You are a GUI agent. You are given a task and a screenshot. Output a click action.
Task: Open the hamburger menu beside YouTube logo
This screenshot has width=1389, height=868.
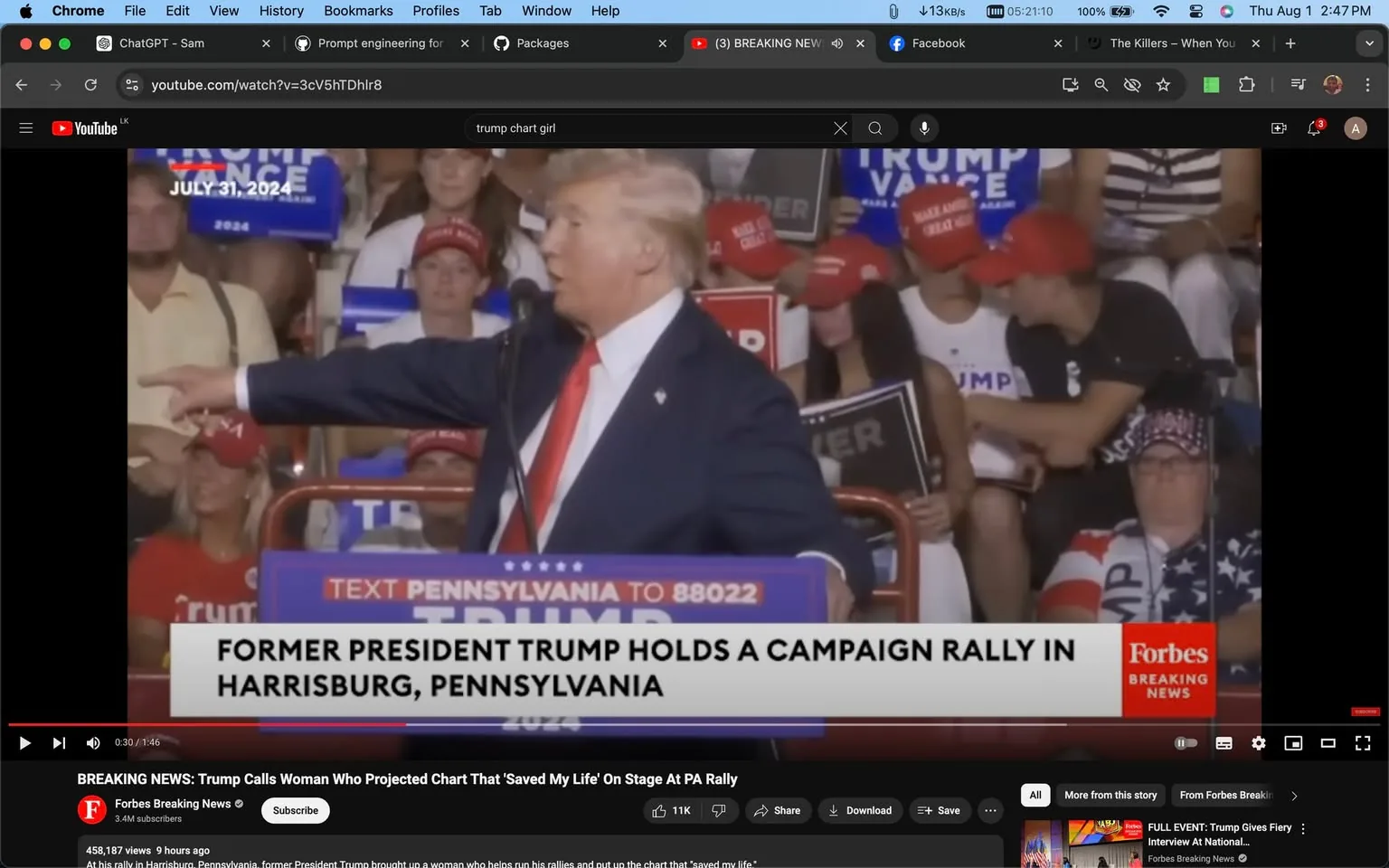click(x=25, y=127)
